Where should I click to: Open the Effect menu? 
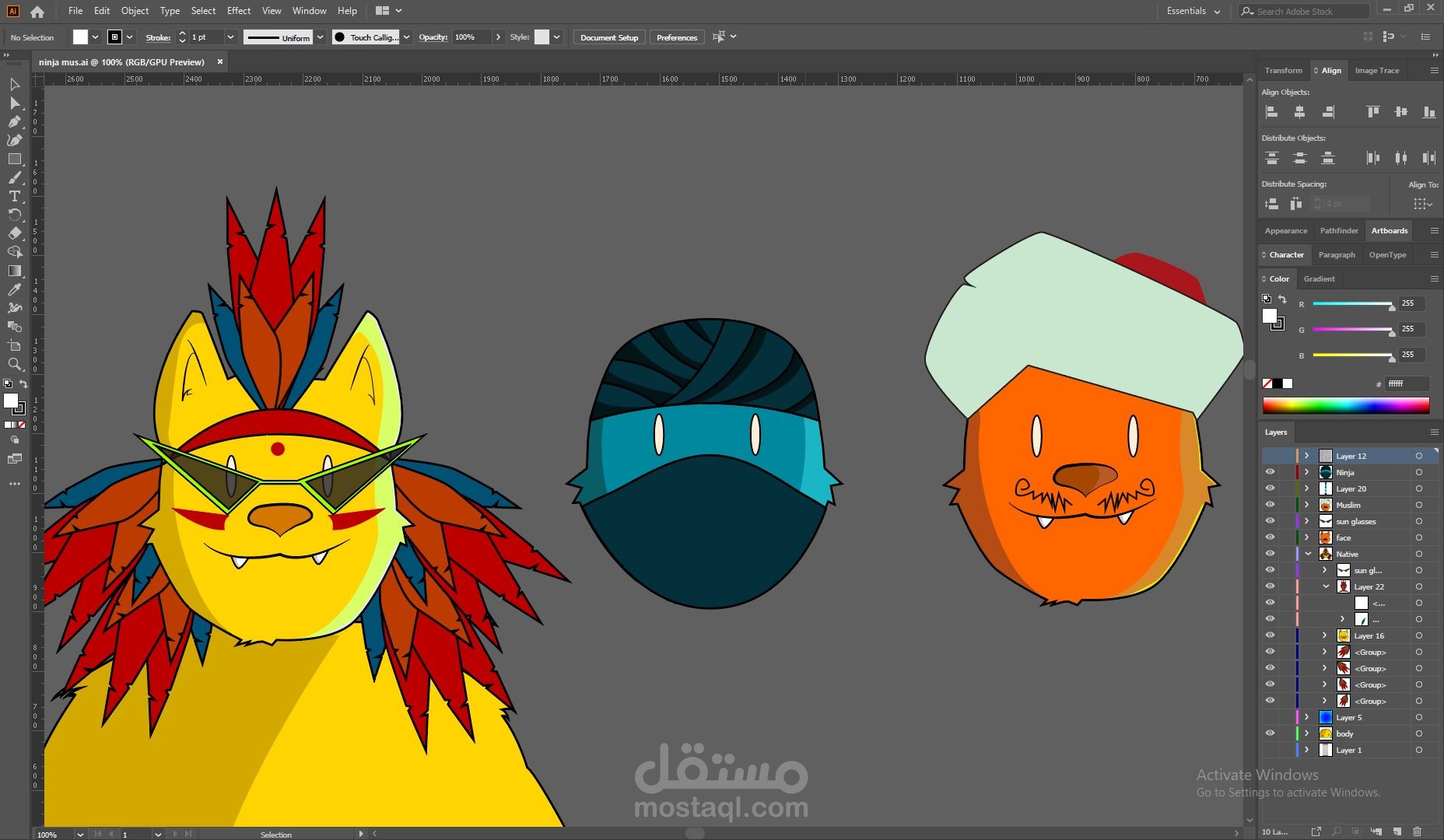click(x=239, y=11)
